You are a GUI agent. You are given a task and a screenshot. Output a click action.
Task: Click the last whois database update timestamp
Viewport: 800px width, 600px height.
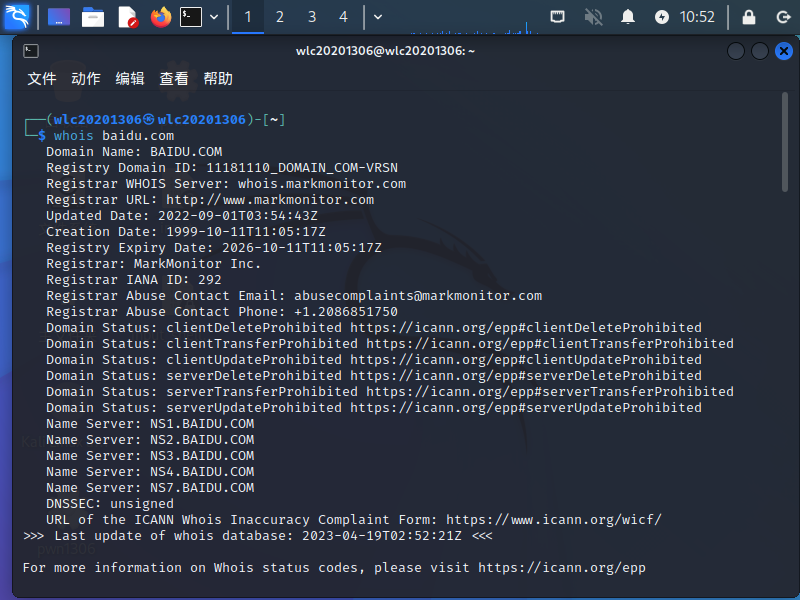tap(382, 536)
